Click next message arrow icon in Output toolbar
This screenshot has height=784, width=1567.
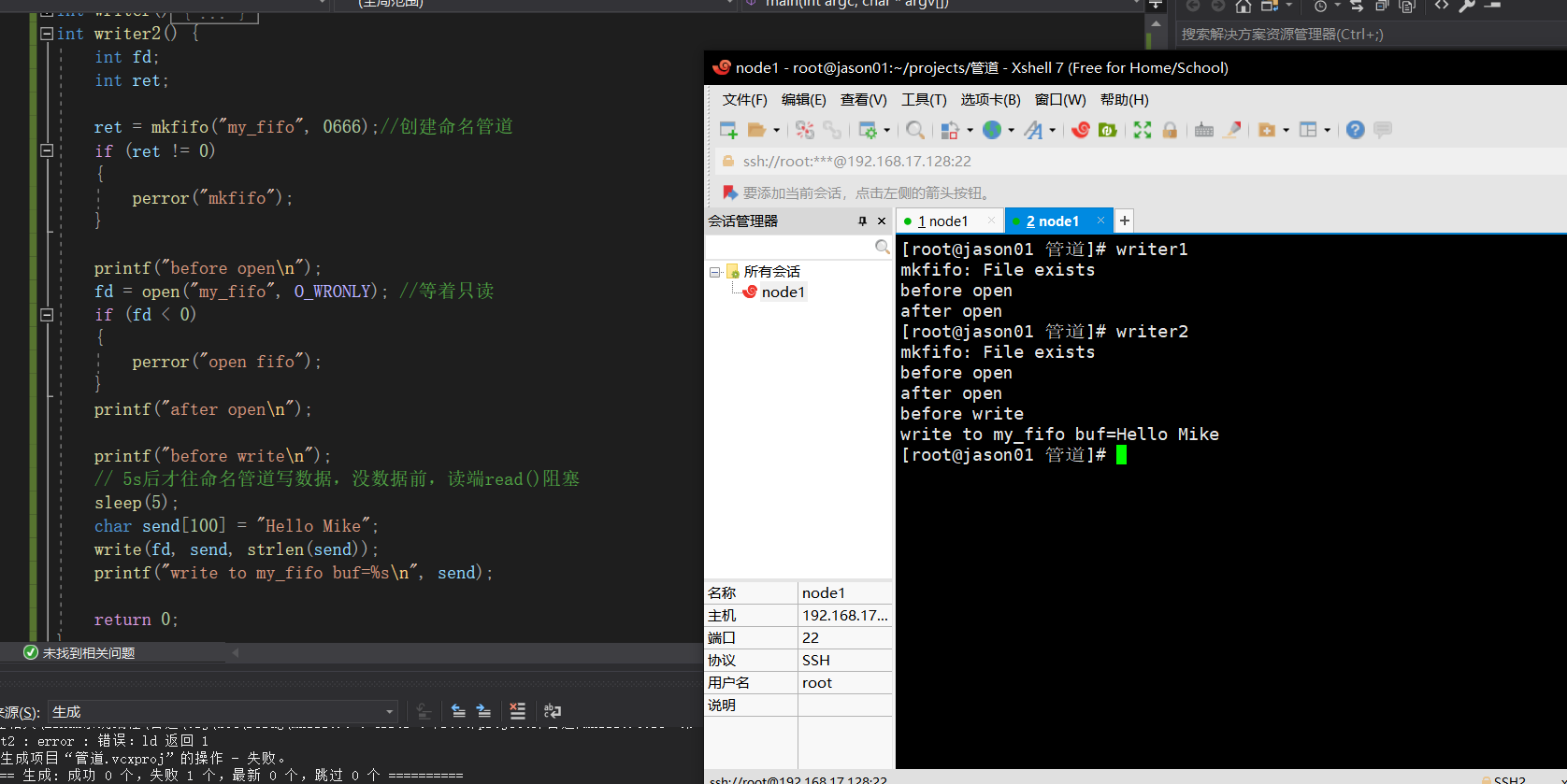(x=483, y=711)
